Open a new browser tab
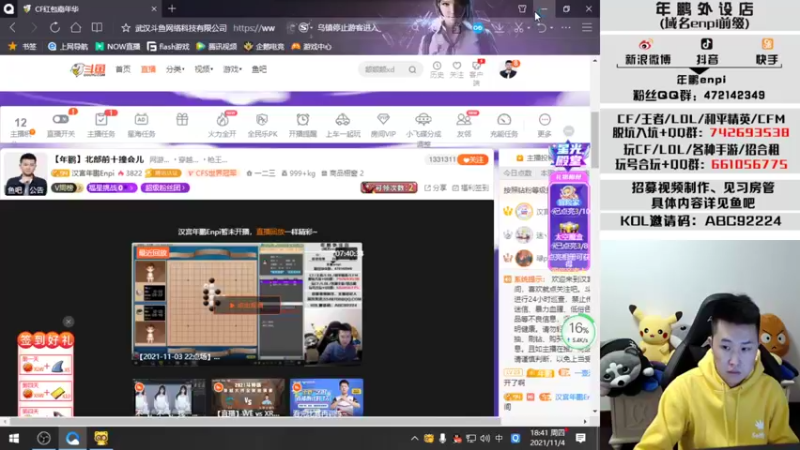The height and width of the screenshot is (450, 800). pos(172,9)
